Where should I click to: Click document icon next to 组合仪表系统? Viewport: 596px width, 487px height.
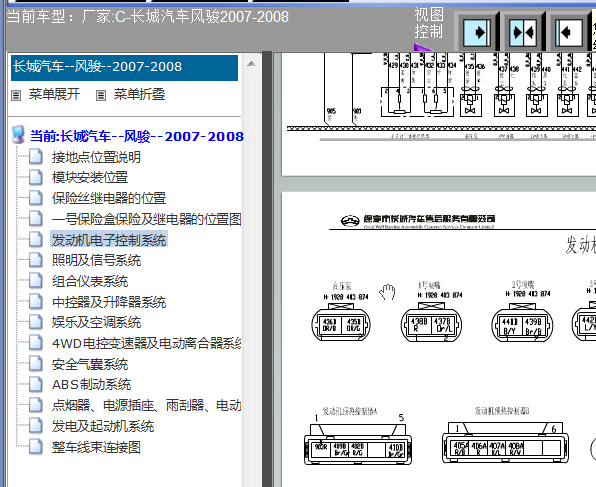pos(36,281)
